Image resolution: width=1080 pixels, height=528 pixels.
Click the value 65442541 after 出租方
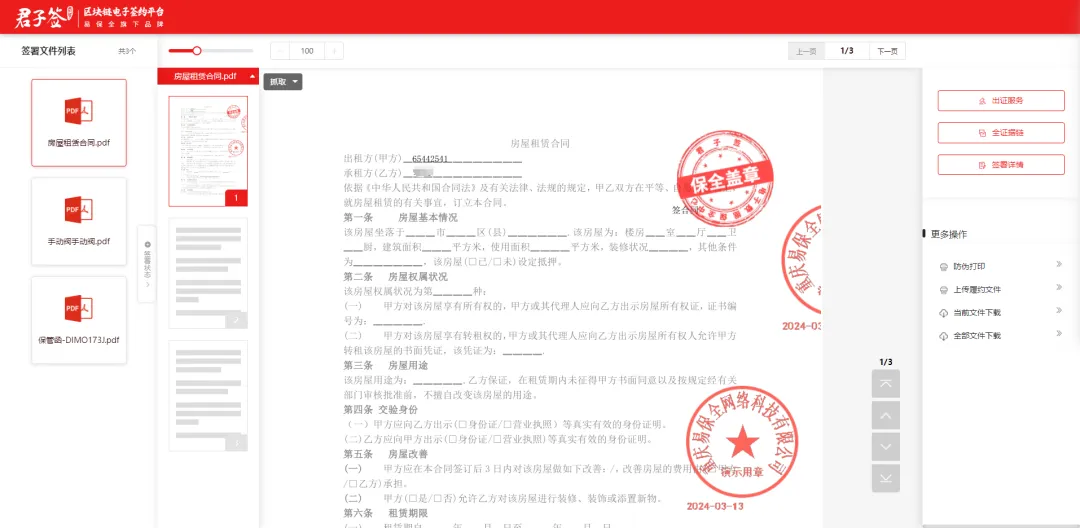coord(430,158)
